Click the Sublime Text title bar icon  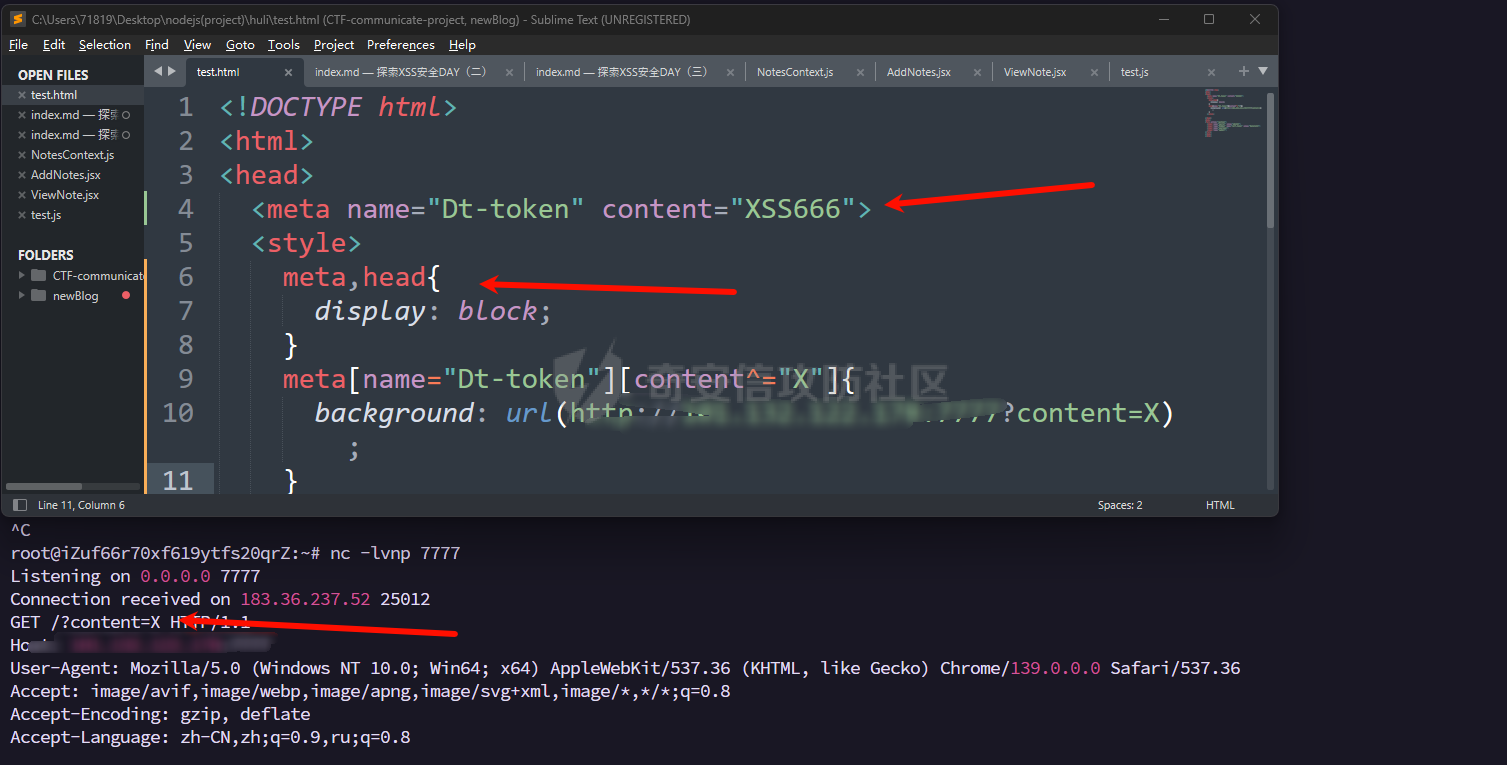coord(18,19)
